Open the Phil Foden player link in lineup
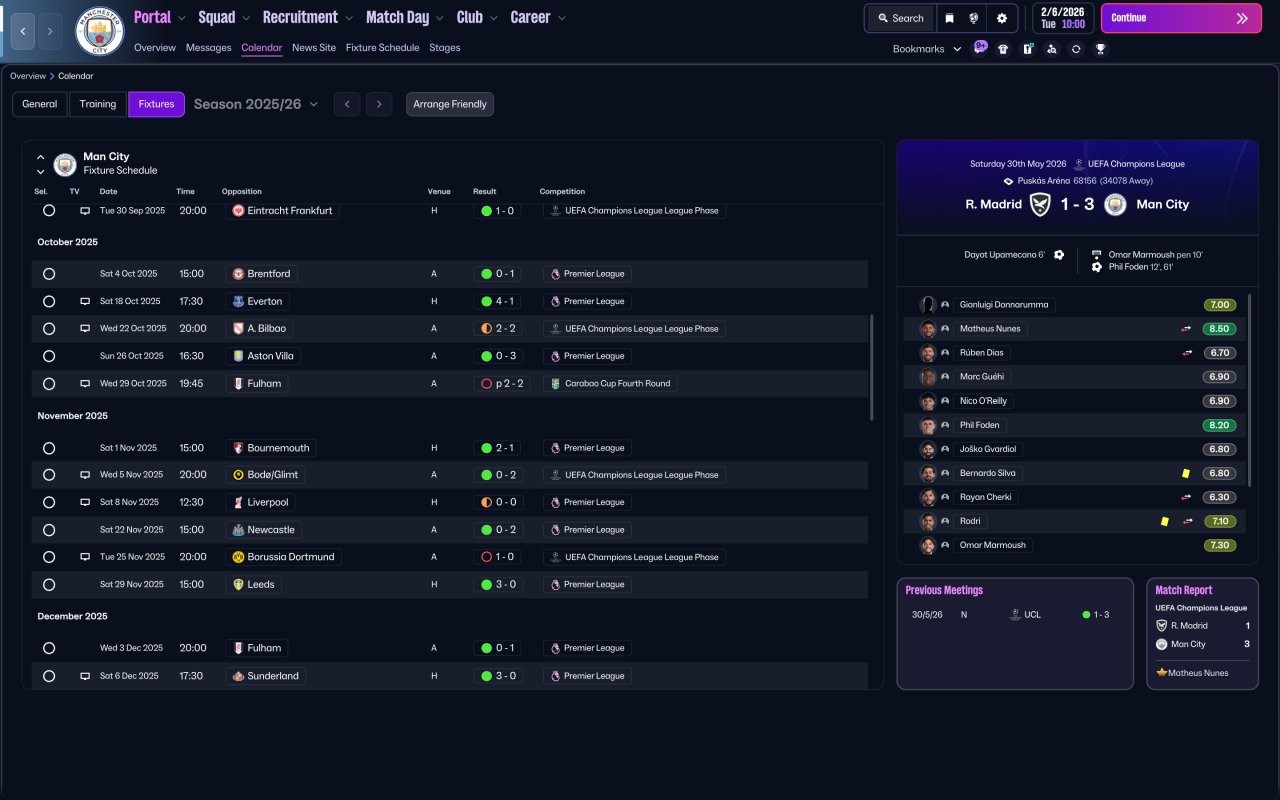The width and height of the screenshot is (1280, 800). [979, 425]
